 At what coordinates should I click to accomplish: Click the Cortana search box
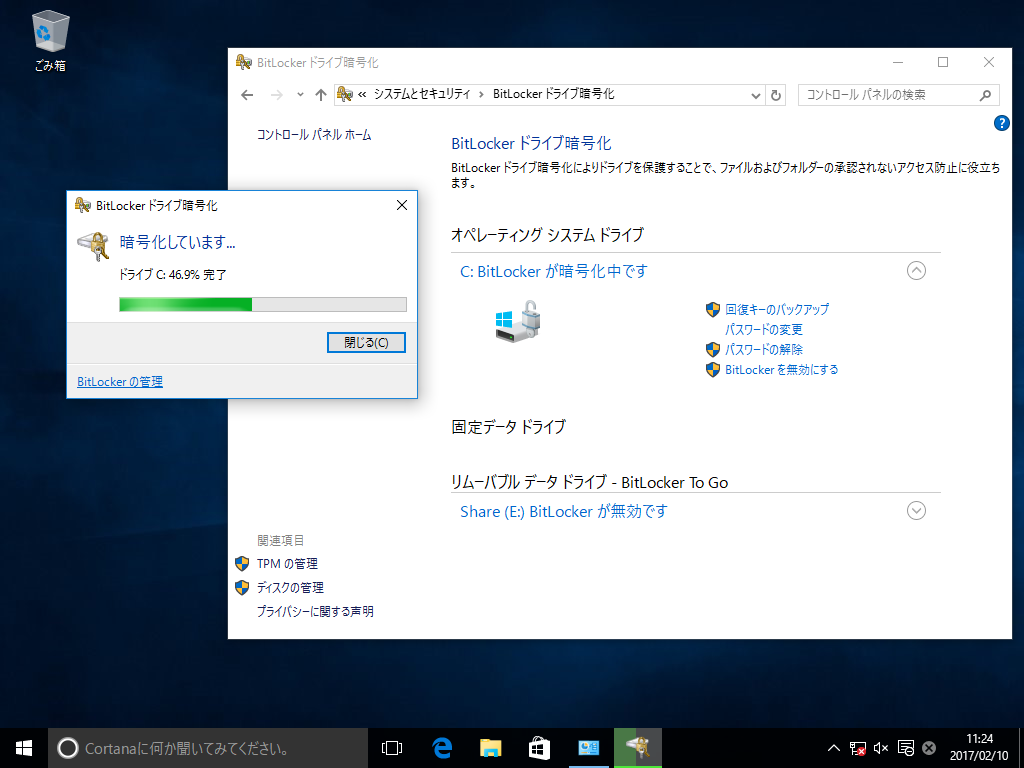[x=208, y=748]
